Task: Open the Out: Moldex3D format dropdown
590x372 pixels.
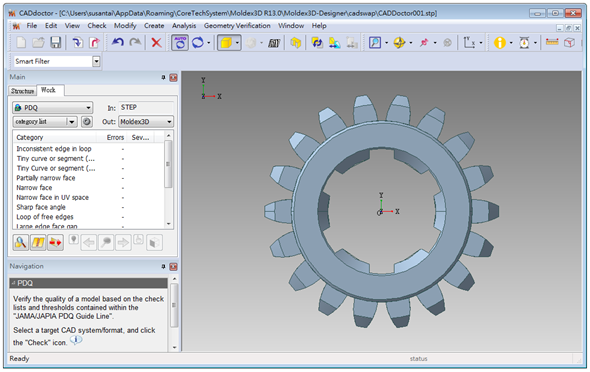Action: tap(146, 121)
